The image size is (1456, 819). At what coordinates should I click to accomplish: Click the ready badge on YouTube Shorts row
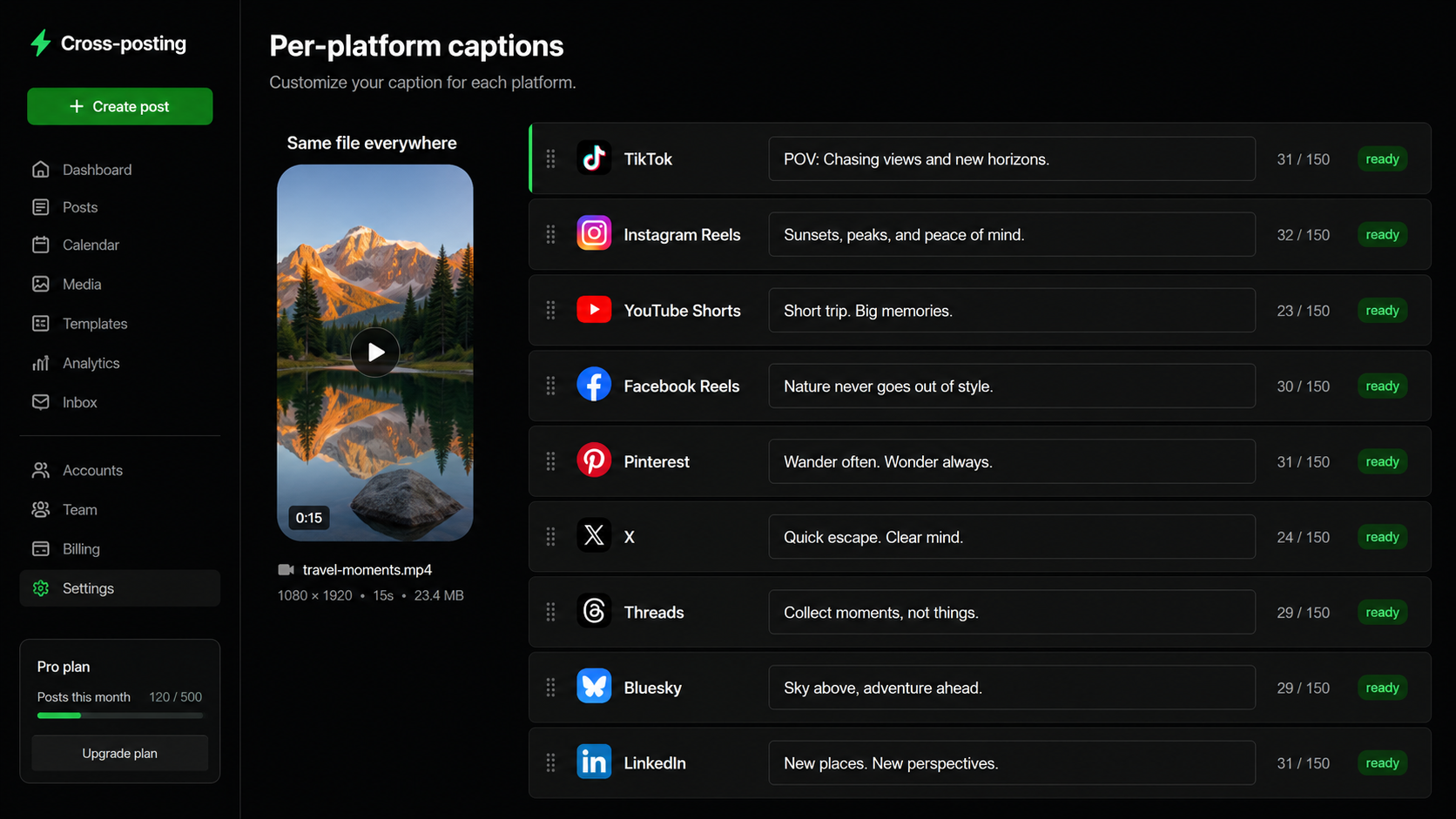tap(1382, 310)
